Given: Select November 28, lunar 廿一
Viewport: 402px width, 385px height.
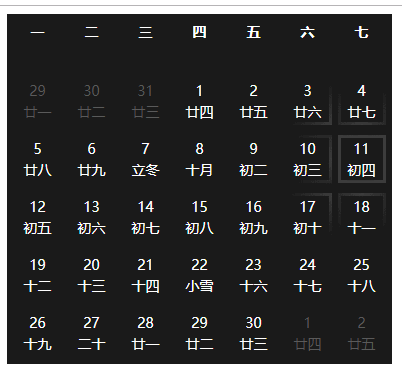Looking at the screenshot, I should [x=145, y=333].
